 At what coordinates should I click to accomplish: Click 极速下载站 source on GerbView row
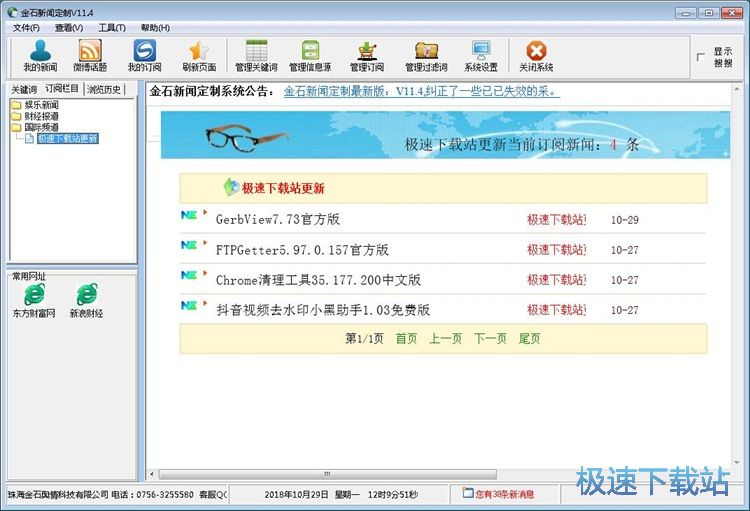click(x=557, y=220)
